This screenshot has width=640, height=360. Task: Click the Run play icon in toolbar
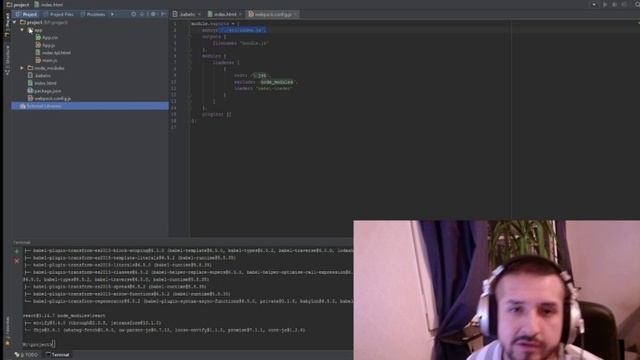605,4
